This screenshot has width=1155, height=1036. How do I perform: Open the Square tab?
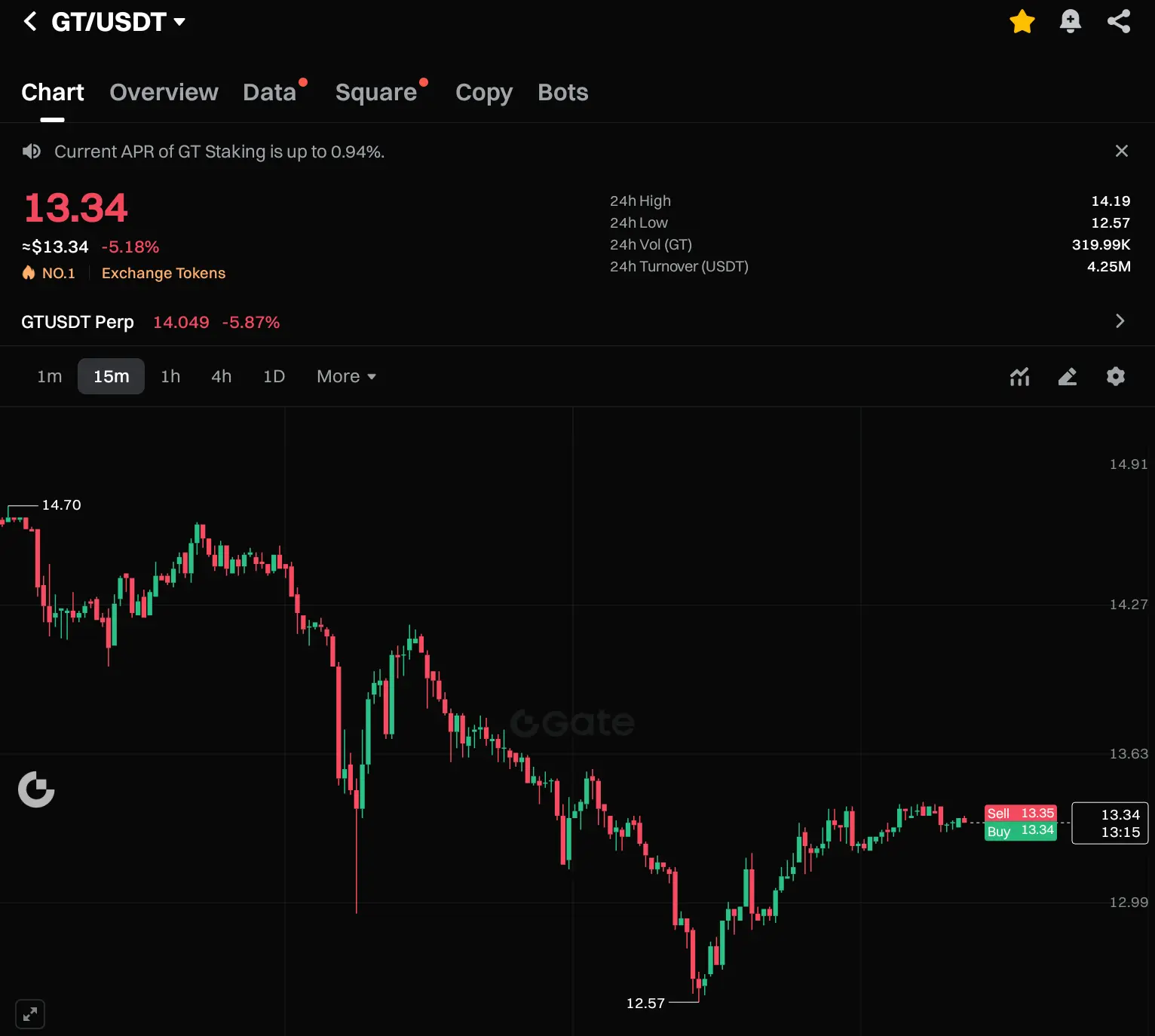376,92
